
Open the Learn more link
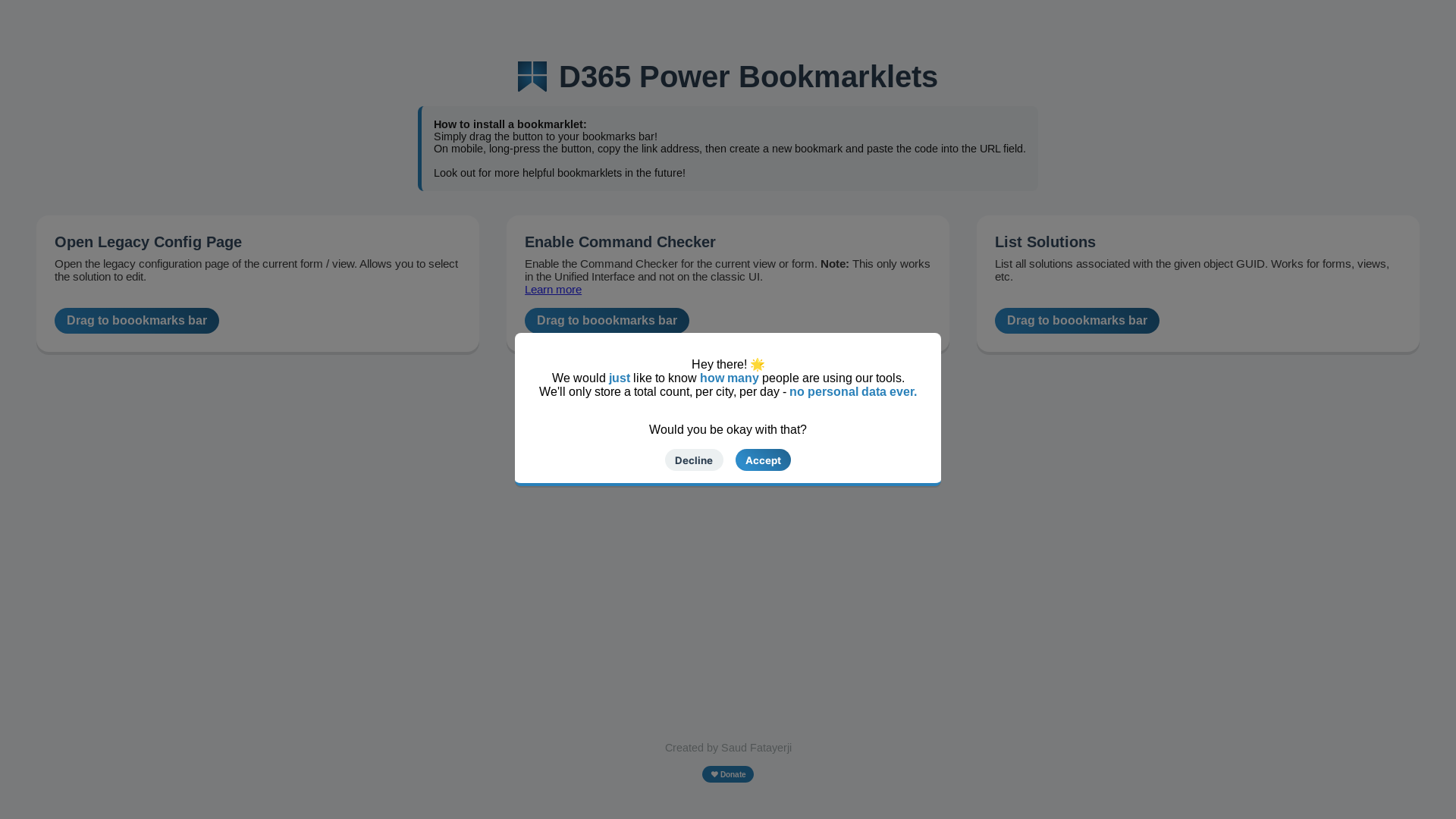pyautogui.click(x=553, y=290)
